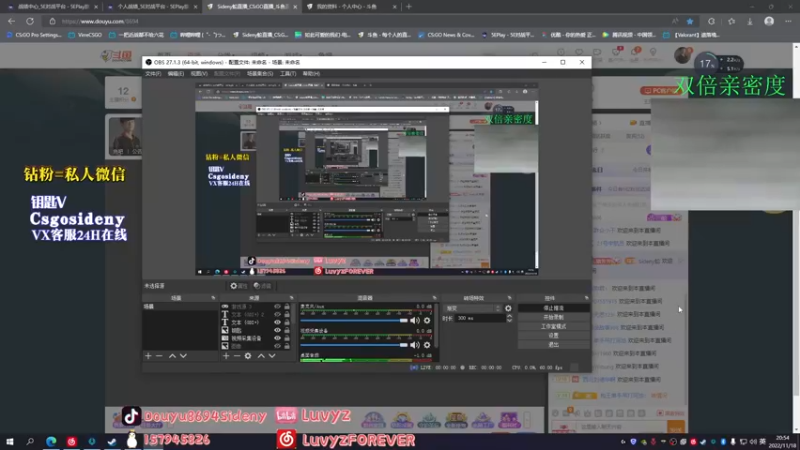Remove selected source with Sources minus icon

[x=237, y=356]
